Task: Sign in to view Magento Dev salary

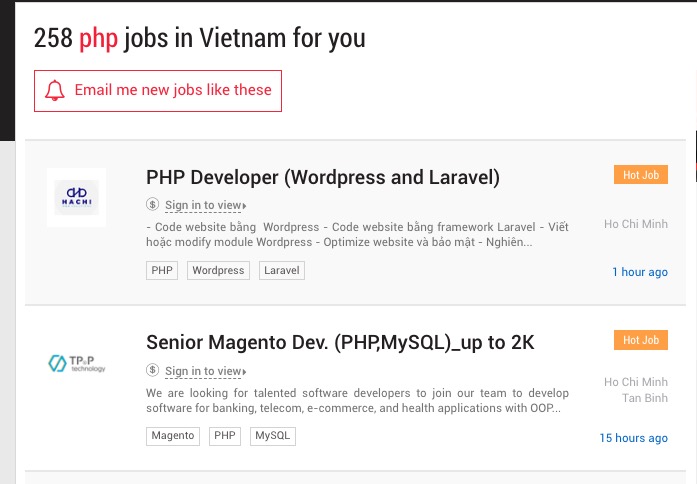Action: click(x=204, y=371)
